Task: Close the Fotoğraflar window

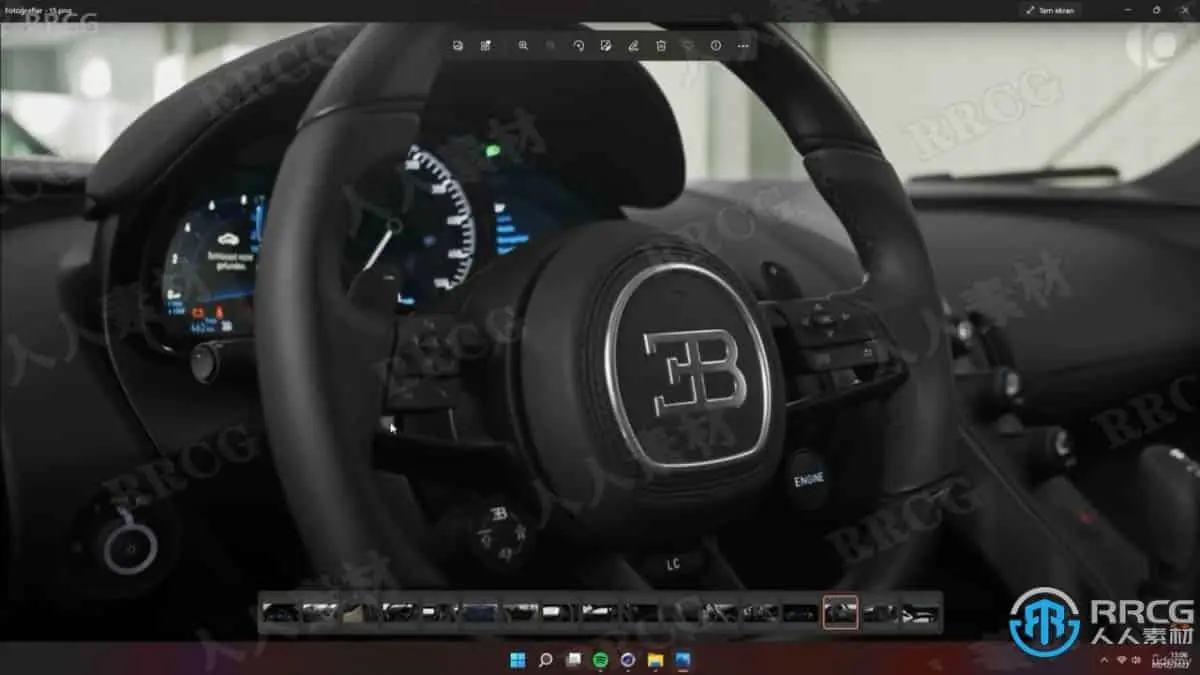Action: [x=1184, y=9]
